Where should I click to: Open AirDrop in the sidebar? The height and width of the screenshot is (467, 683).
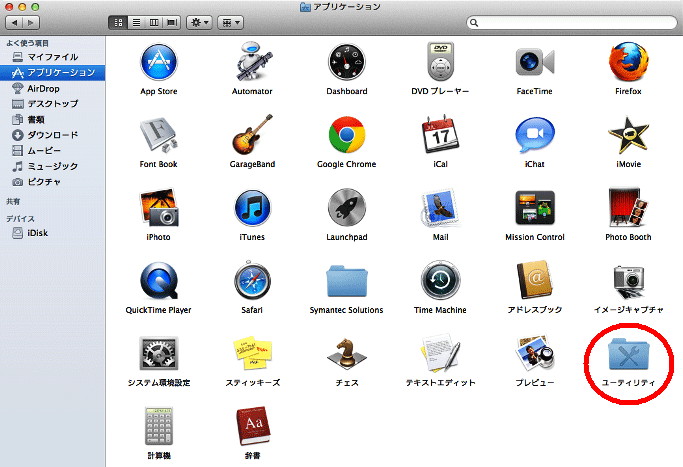52,88
